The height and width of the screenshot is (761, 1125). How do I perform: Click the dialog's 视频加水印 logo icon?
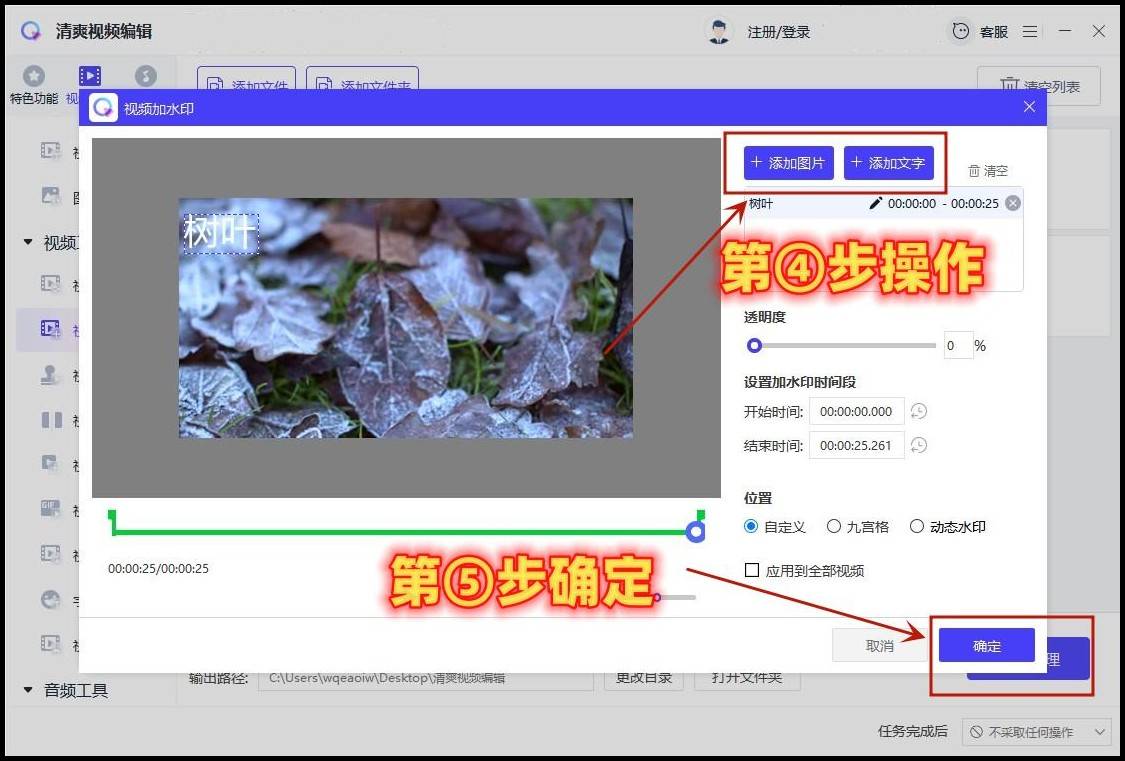[103, 108]
